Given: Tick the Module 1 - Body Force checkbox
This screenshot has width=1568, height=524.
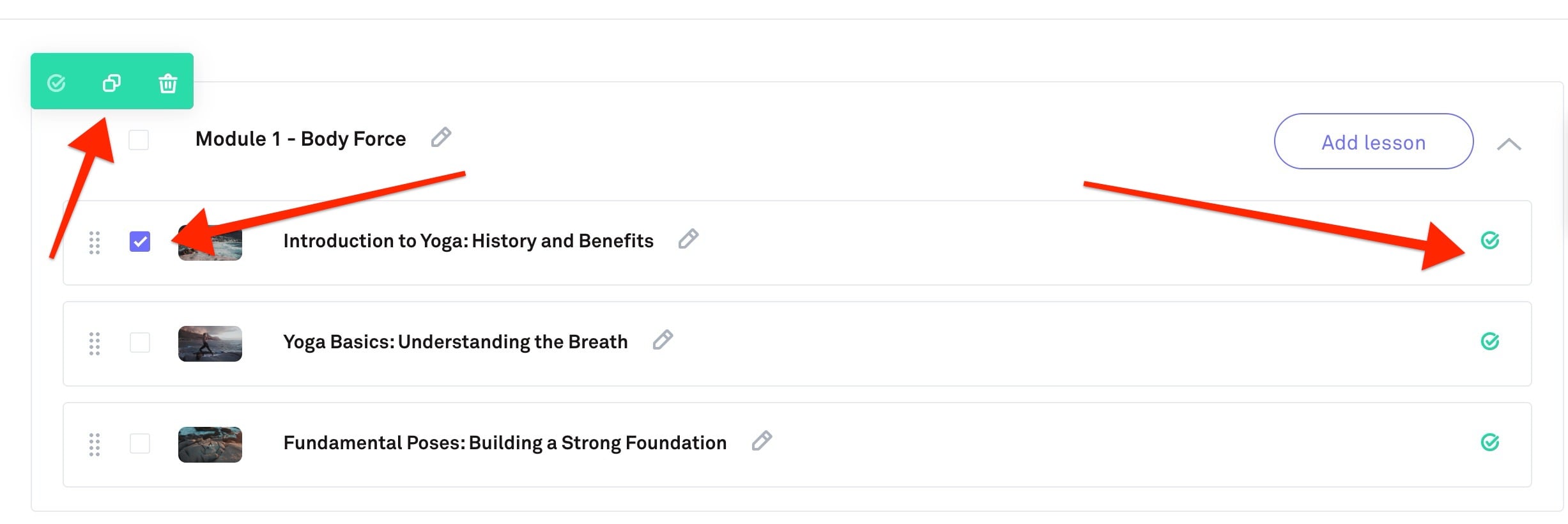Looking at the screenshot, I should tap(139, 139).
